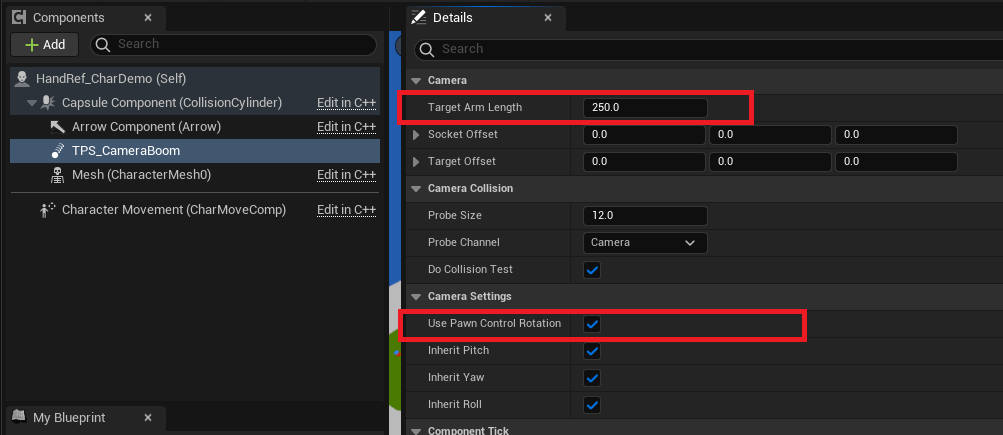Screen dimensions: 1003x435
Task: Expand the Socket Offset property
Action: tap(416, 135)
